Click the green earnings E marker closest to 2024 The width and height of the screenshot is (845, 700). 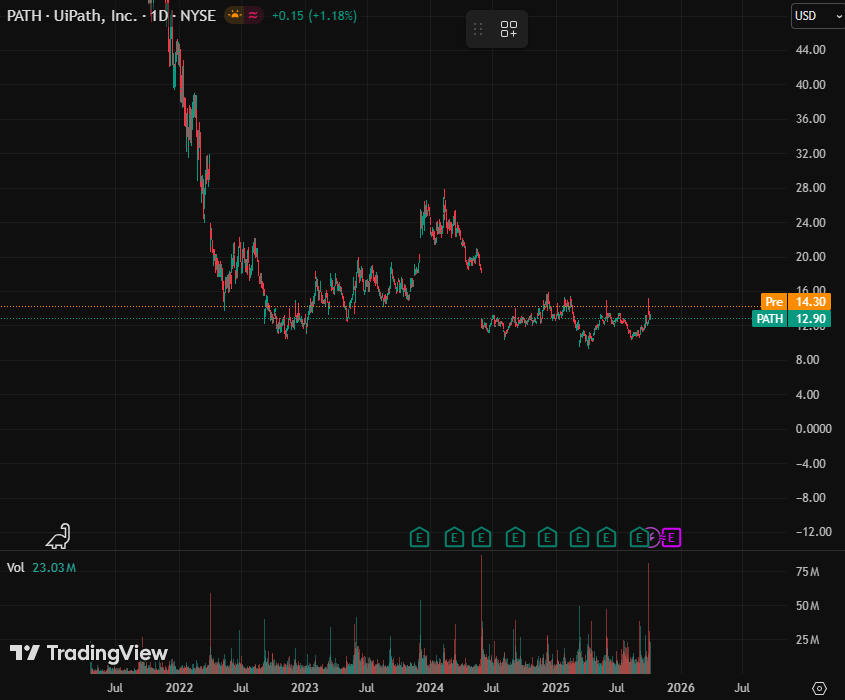pyautogui.click(x=419, y=537)
